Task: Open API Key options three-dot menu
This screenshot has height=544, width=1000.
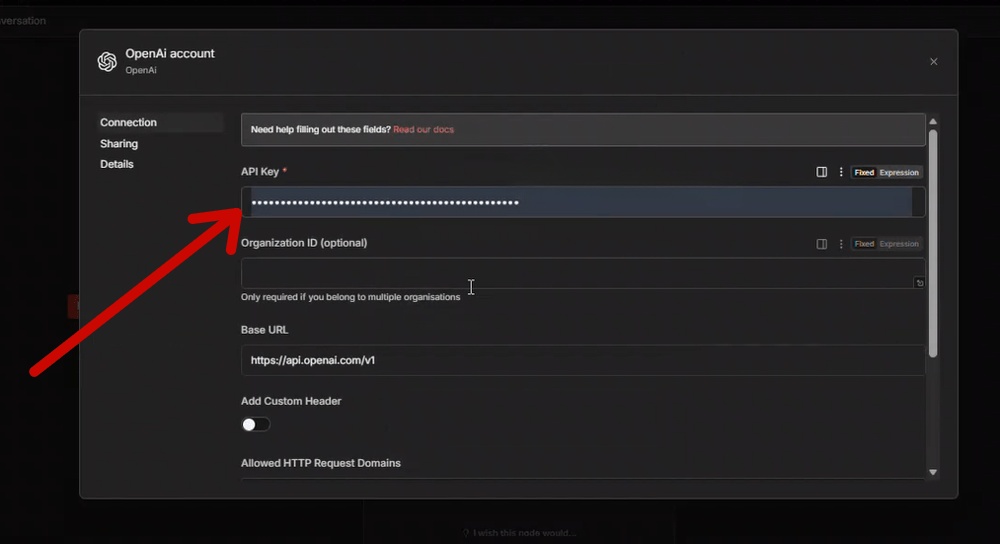Action: (841, 172)
